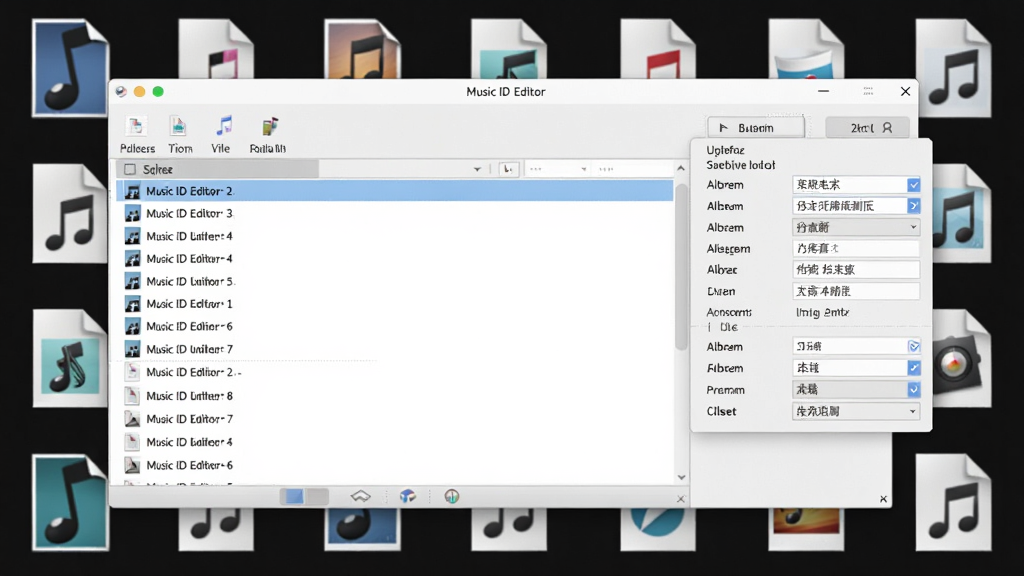Open the dotted filter dropdown right of the header icon button
This screenshot has width=1024, height=576.
coord(557,169)
